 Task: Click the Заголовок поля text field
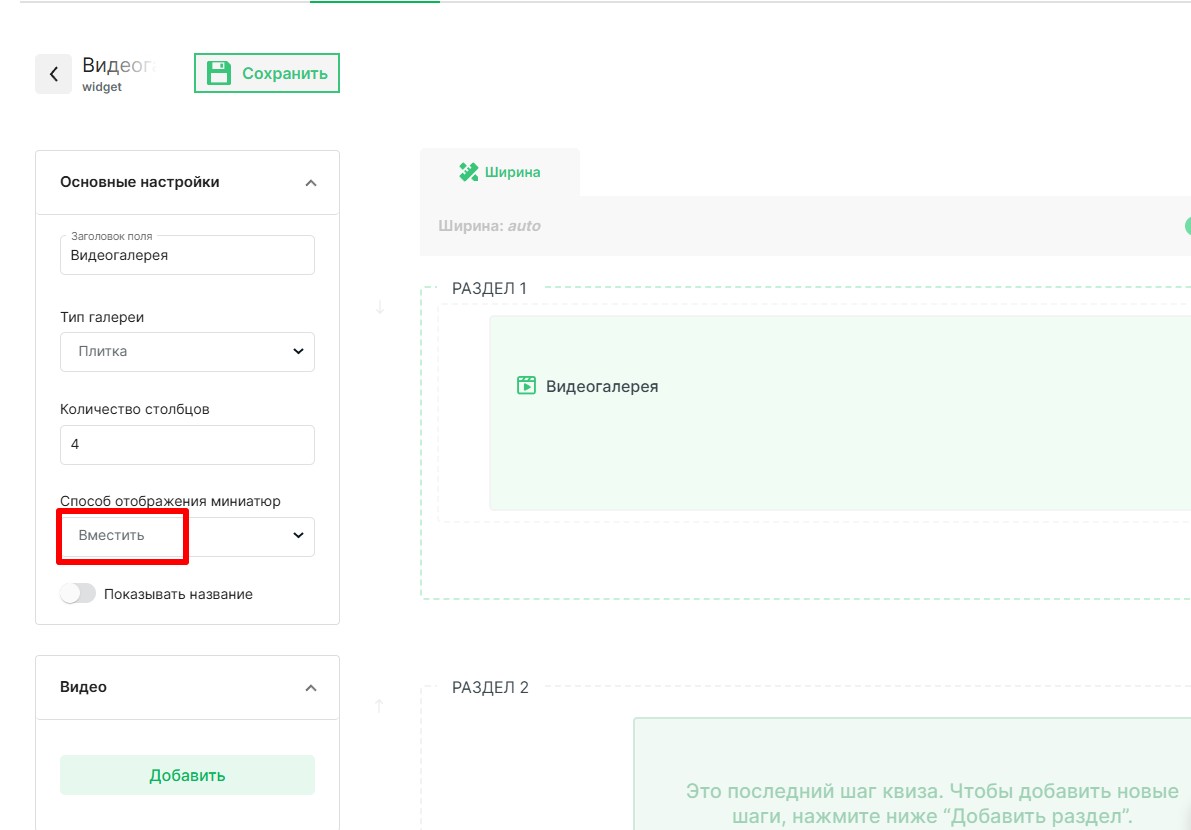tap(187, 256)
